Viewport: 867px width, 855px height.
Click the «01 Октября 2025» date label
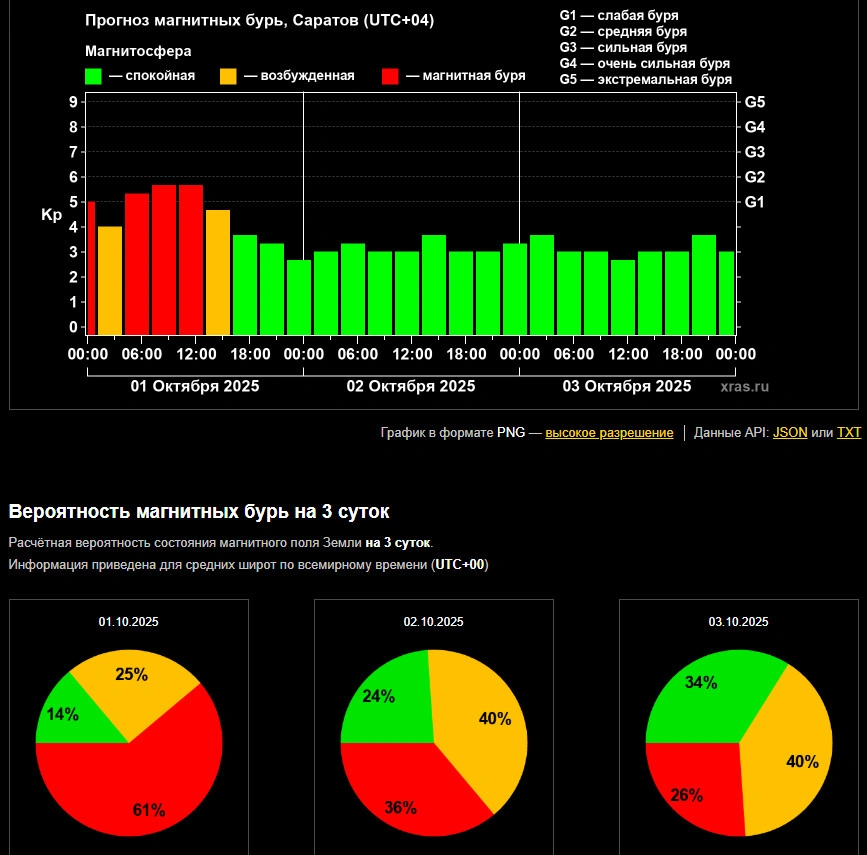pyautogui.click(x=195, y=386)
